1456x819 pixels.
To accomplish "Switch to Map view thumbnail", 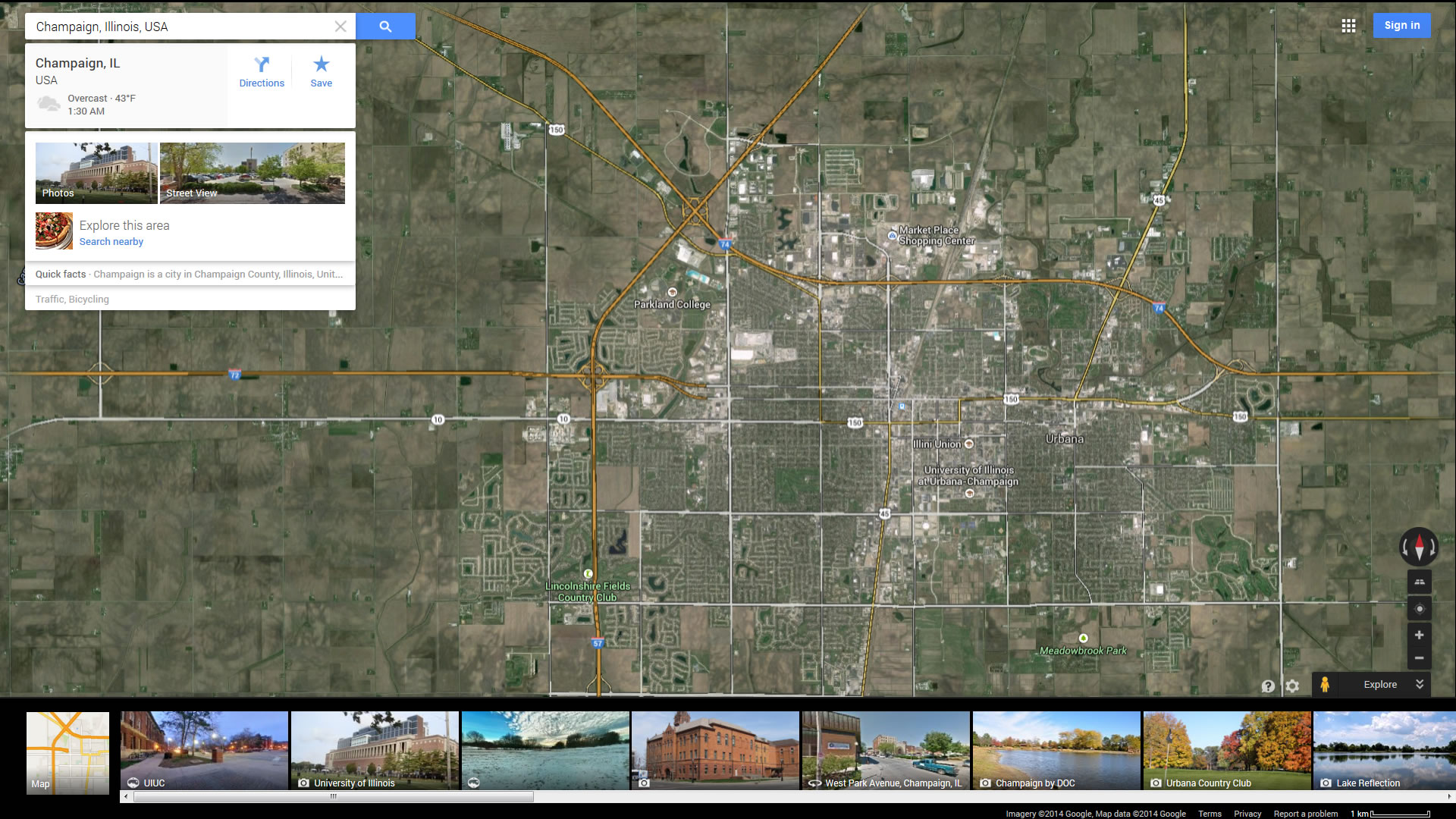I will (x=67, y=752).
